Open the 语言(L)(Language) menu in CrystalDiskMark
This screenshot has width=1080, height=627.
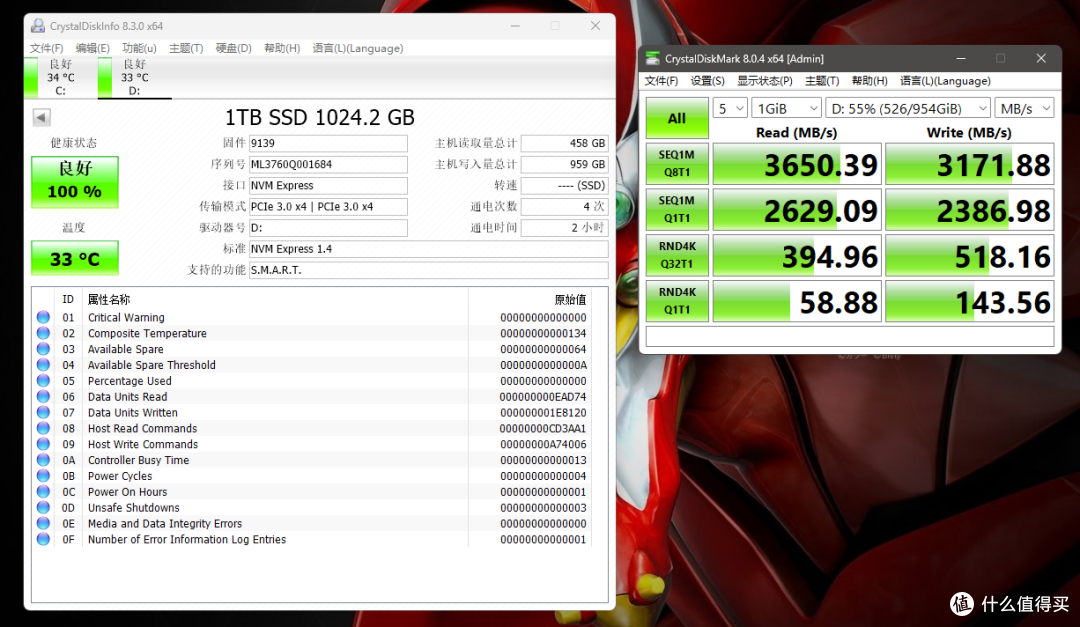coord(945,81)
